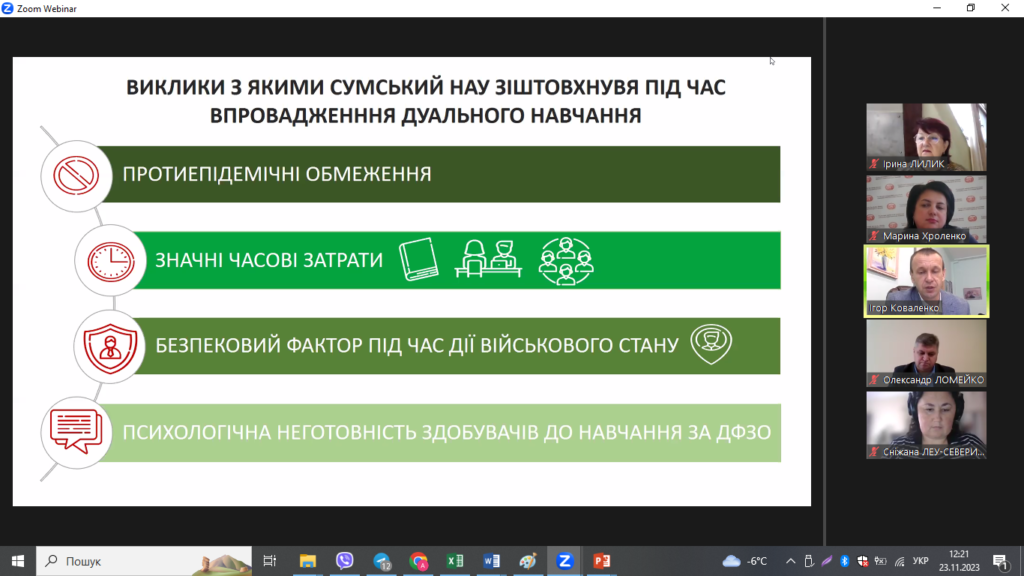The width and height of the screenshot is (1024, 576).
Task: Show hidden system tray icons
Action: tap(791, 561)
